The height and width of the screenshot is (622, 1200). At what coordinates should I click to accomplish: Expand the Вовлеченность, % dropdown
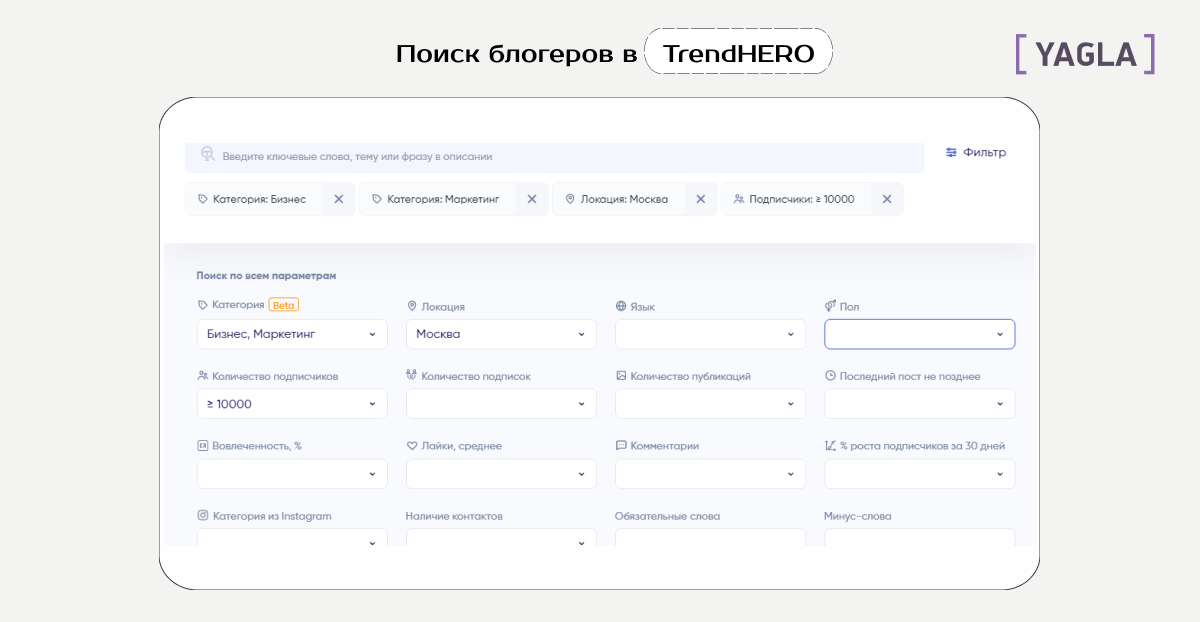pos(292,474)
